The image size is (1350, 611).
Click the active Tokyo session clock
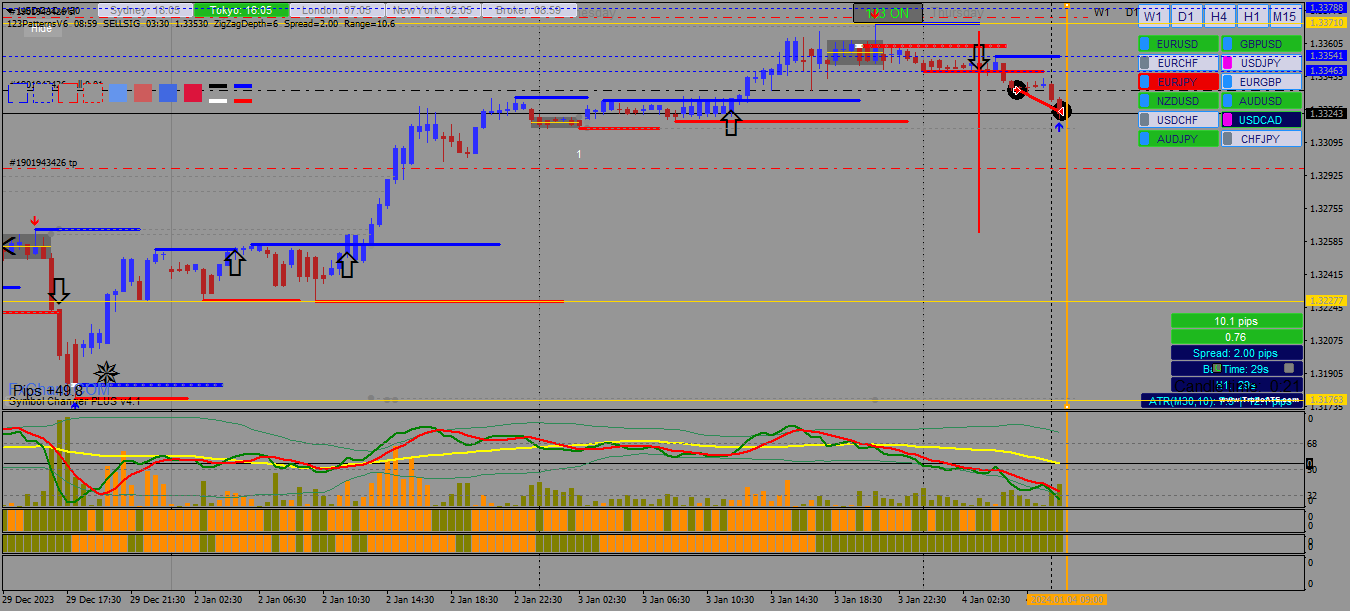pos(240,10)
